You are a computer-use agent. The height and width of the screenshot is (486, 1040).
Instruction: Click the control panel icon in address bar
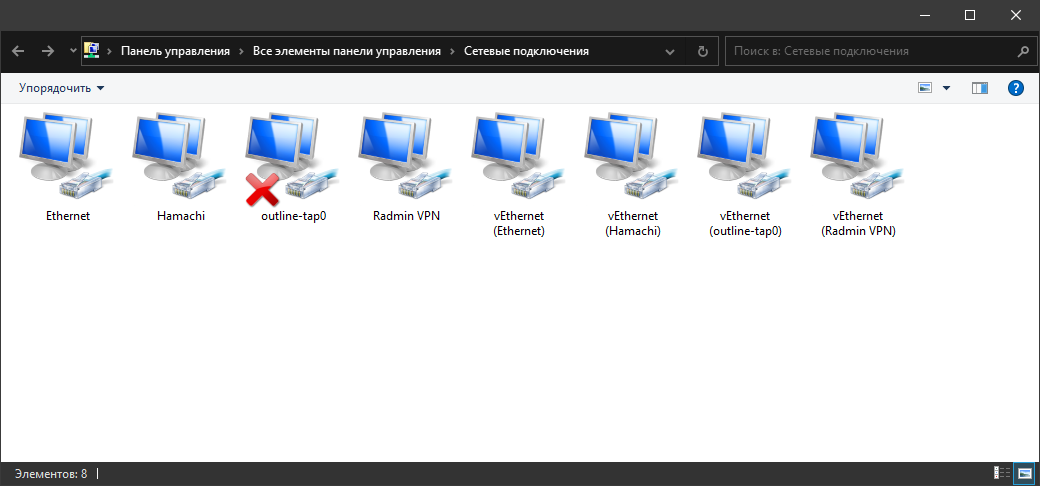click(x=92, y=50)
